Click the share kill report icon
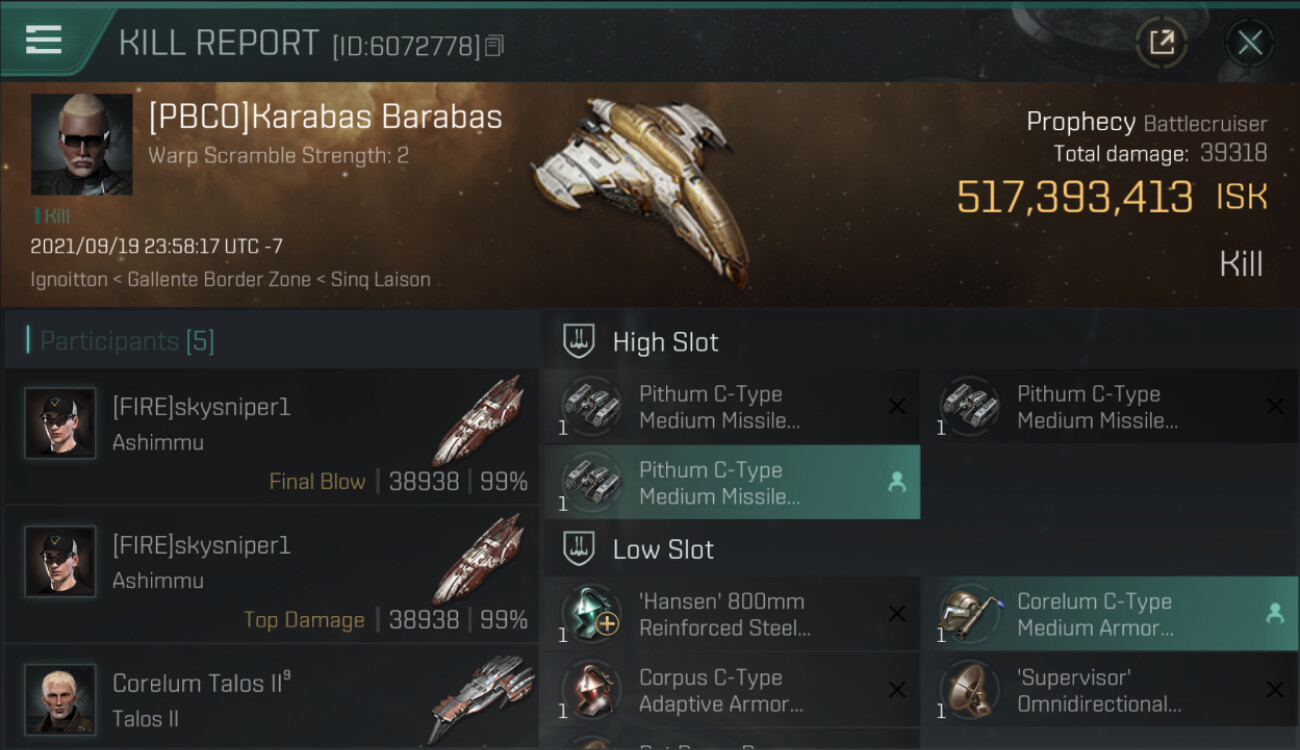Image resolution: width=1300 pixels, height=750 pixels. pos(1161,42)
